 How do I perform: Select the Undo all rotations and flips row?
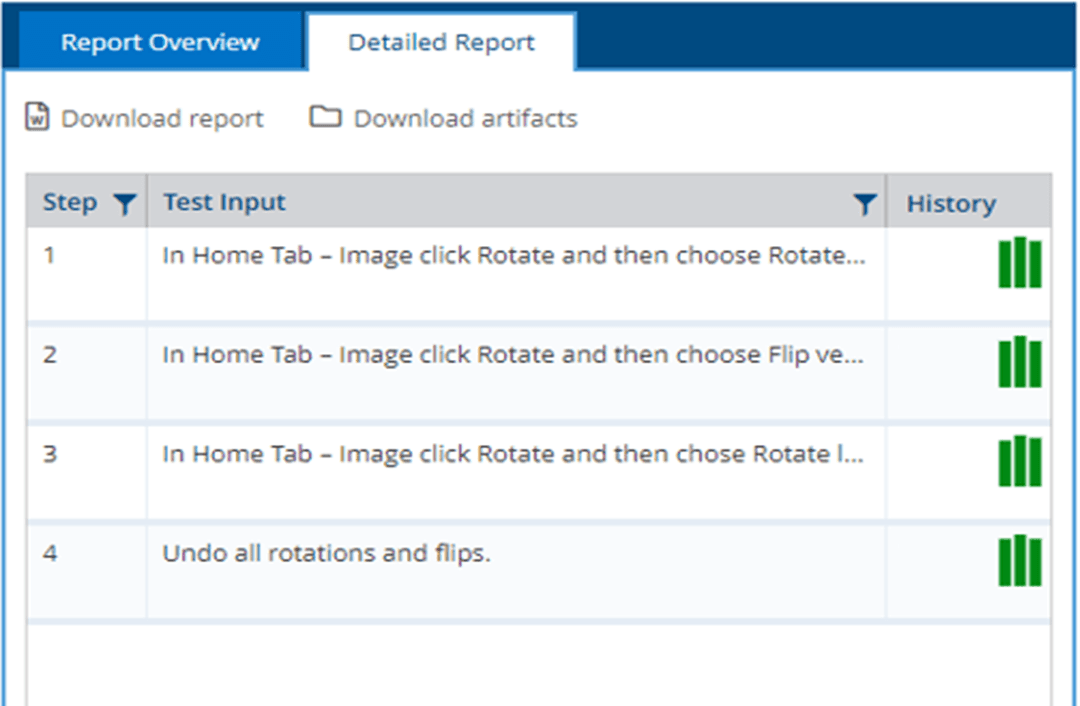[x=327, y=553]
